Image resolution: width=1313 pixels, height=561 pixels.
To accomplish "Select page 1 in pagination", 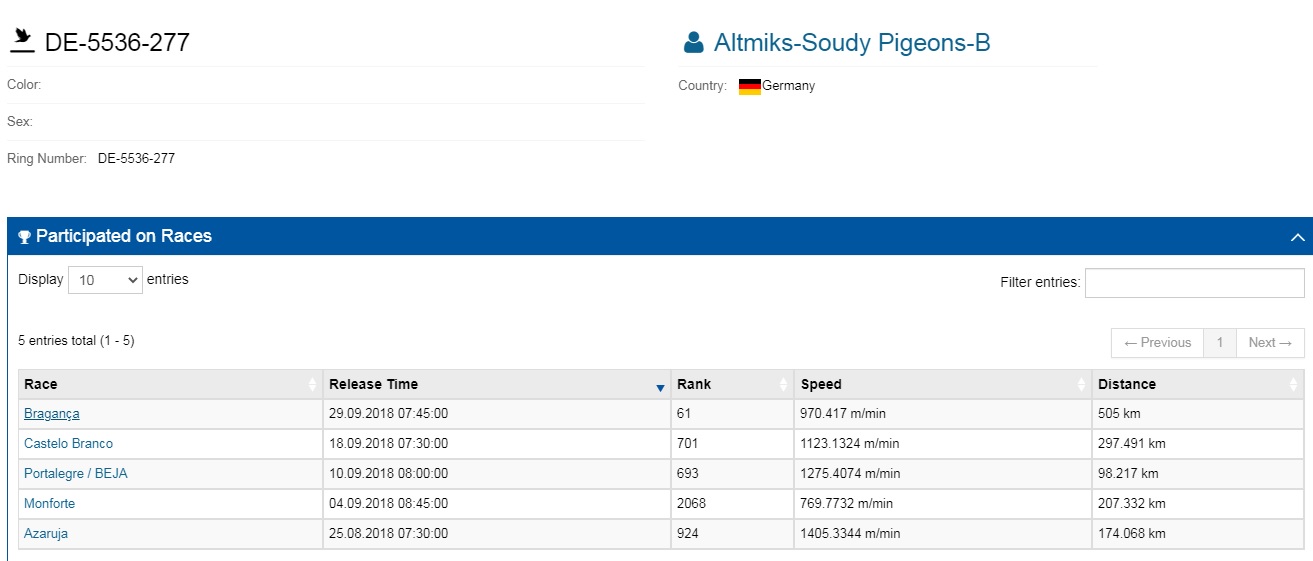I will coord(1219,343).
